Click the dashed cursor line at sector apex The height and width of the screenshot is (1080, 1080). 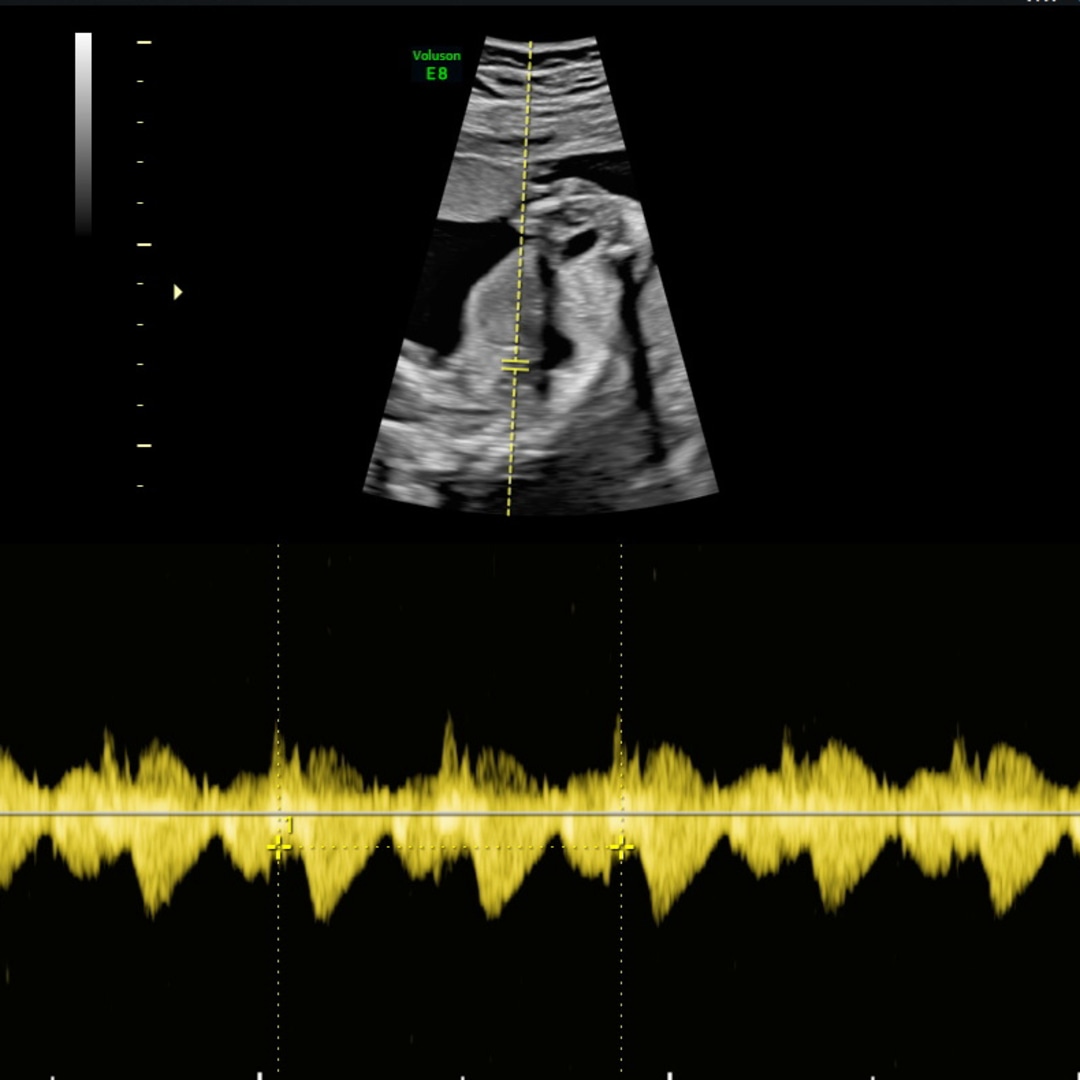530,50
